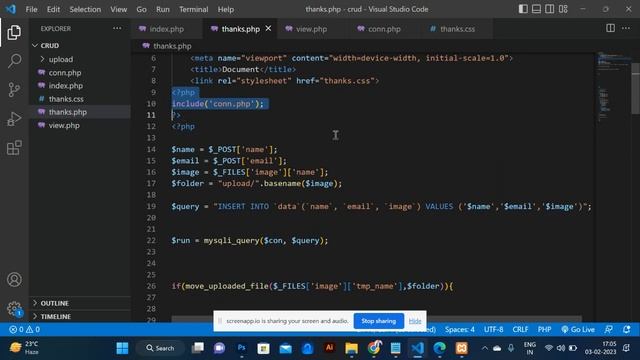640x360 pixels.
Task: Open Source Control view
Action: pos(14,90)
